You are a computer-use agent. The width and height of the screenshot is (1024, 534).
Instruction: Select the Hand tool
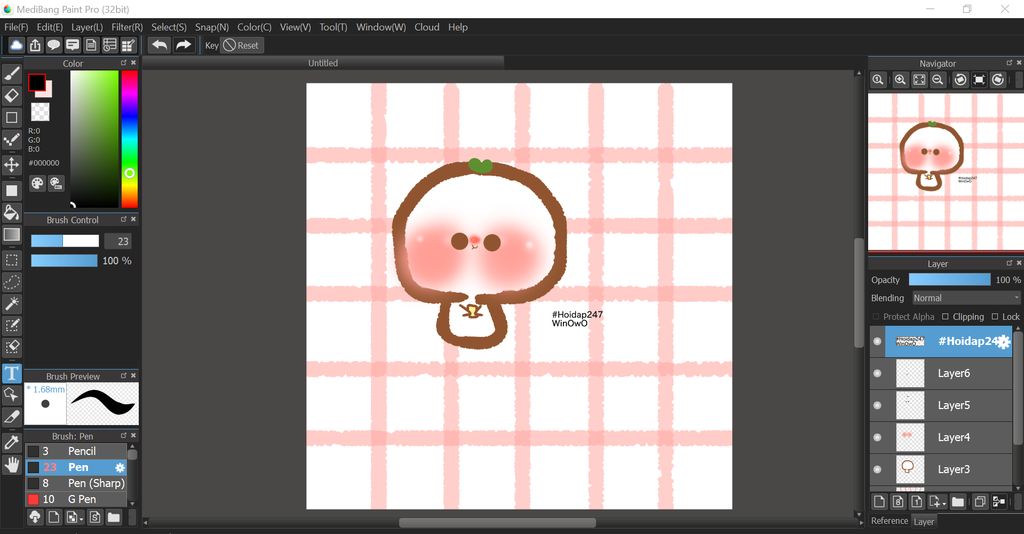(x=12, y=465)
